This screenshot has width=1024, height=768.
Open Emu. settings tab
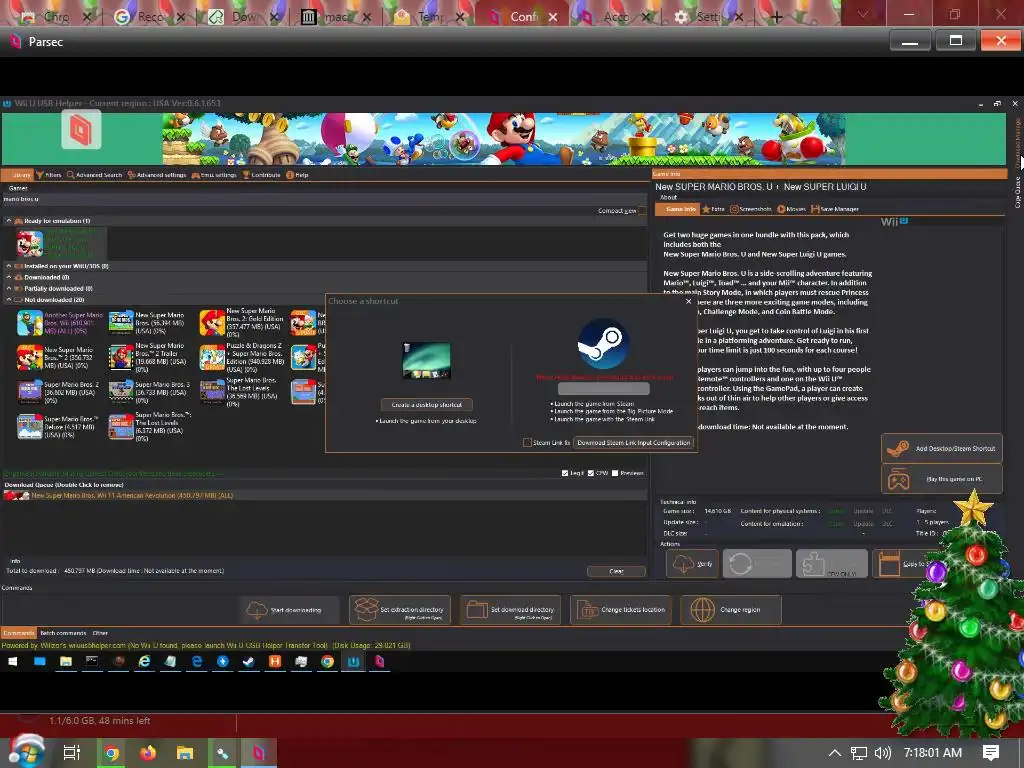click(214, 175)
